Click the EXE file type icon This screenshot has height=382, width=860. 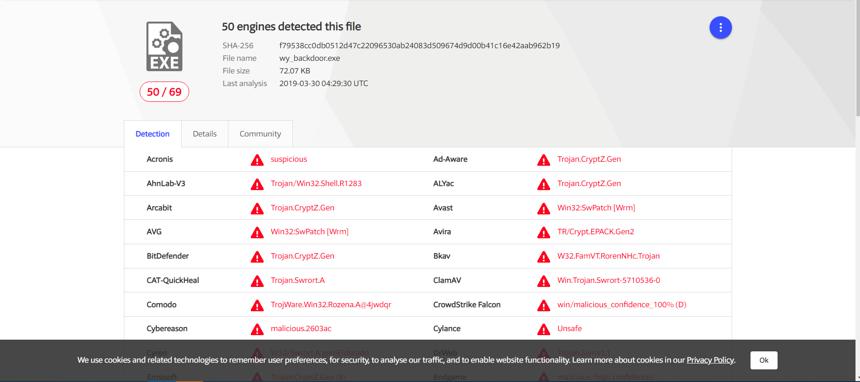pos(164,47)
